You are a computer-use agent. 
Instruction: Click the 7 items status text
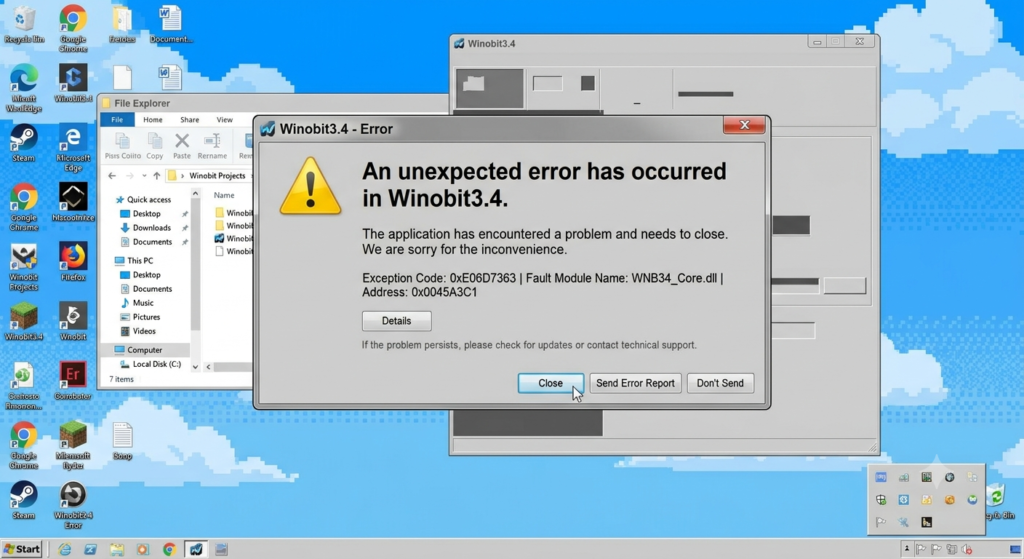(x=121, y=379)
